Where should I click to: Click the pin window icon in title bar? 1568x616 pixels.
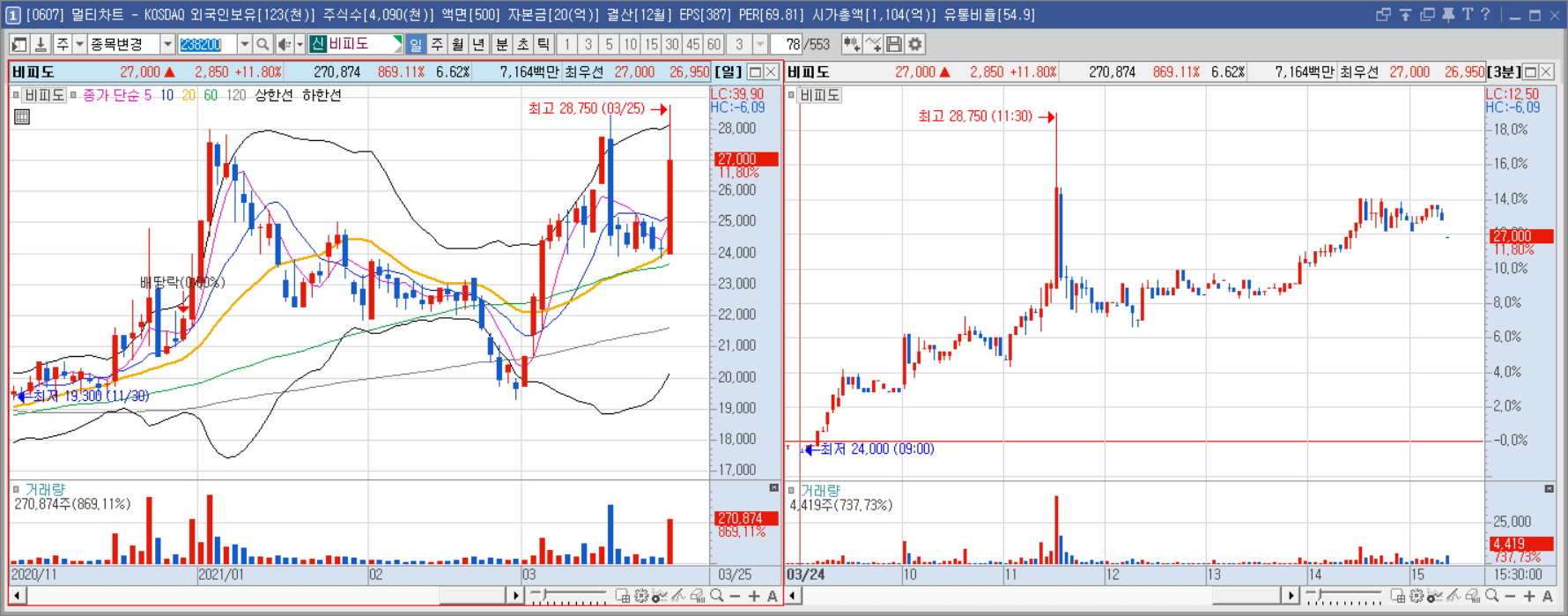(x=1448, y=15)
